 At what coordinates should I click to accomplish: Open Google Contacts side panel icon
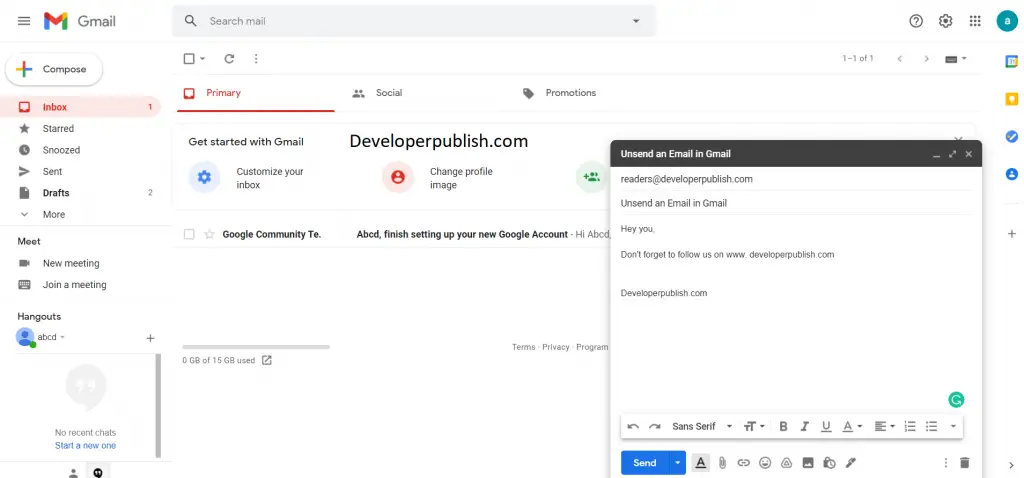coord(1011,174)
